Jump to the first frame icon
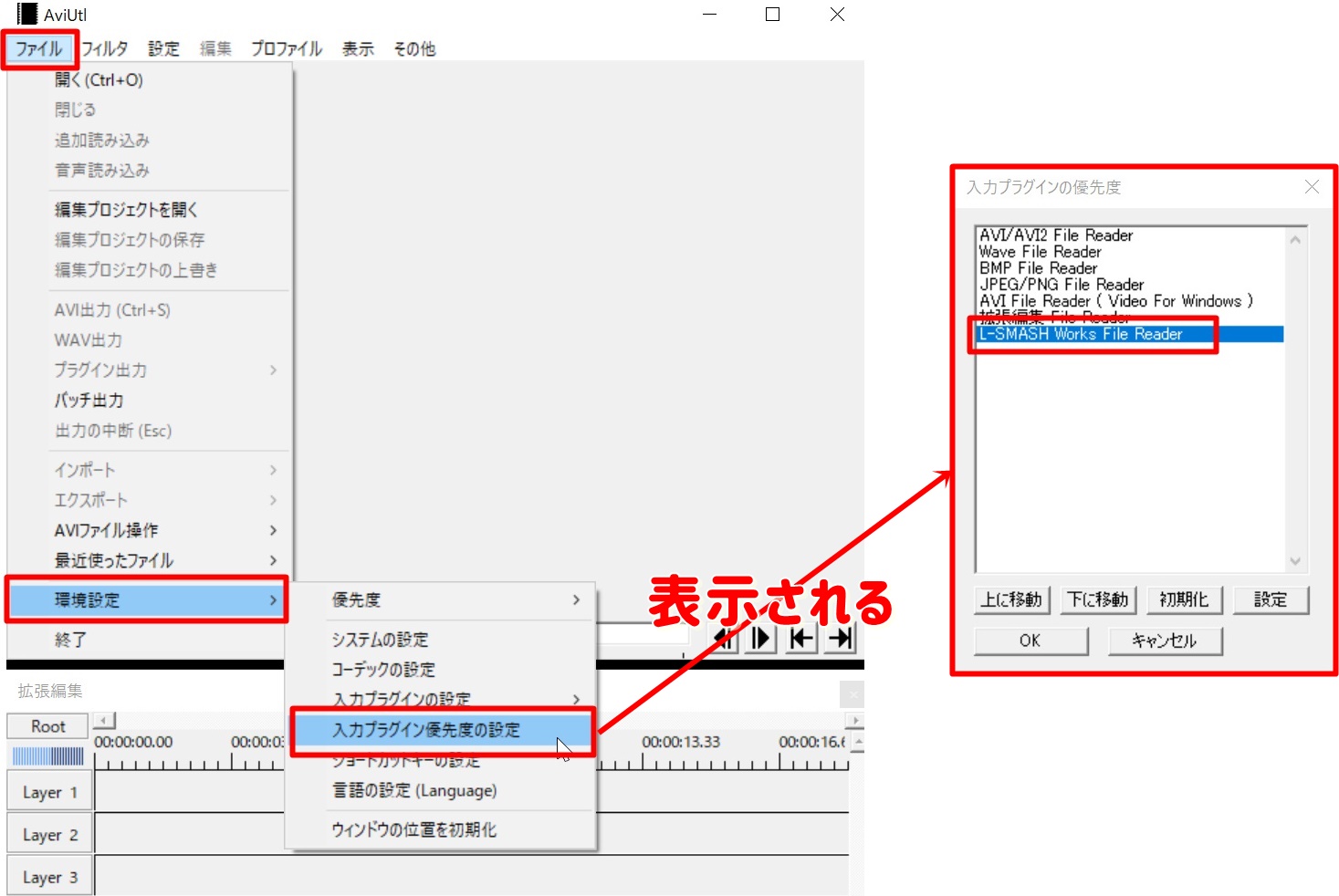Viewport: 1339px width, 896px height. [800, 639]
